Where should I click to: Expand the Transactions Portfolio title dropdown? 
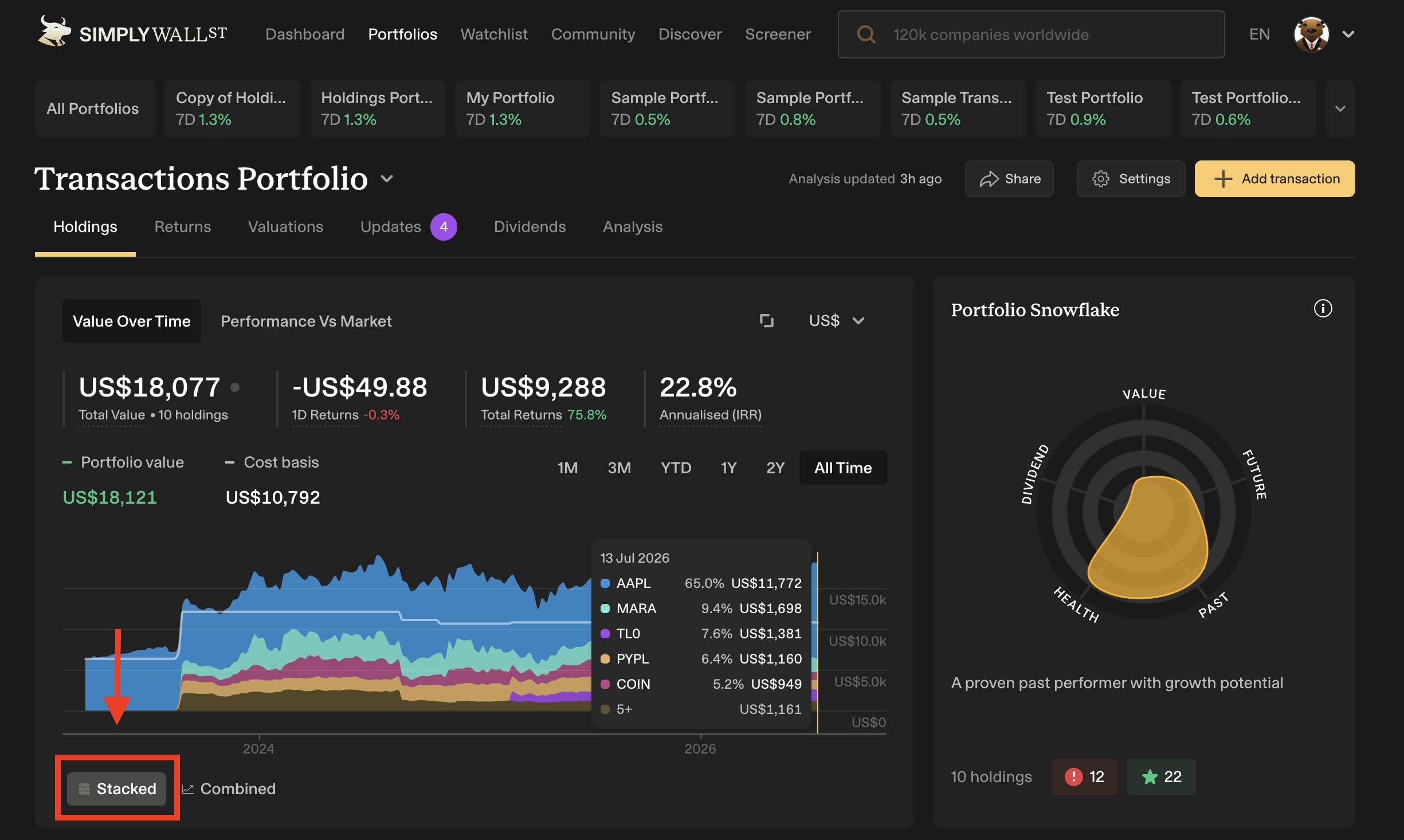[x=387, y=179]
